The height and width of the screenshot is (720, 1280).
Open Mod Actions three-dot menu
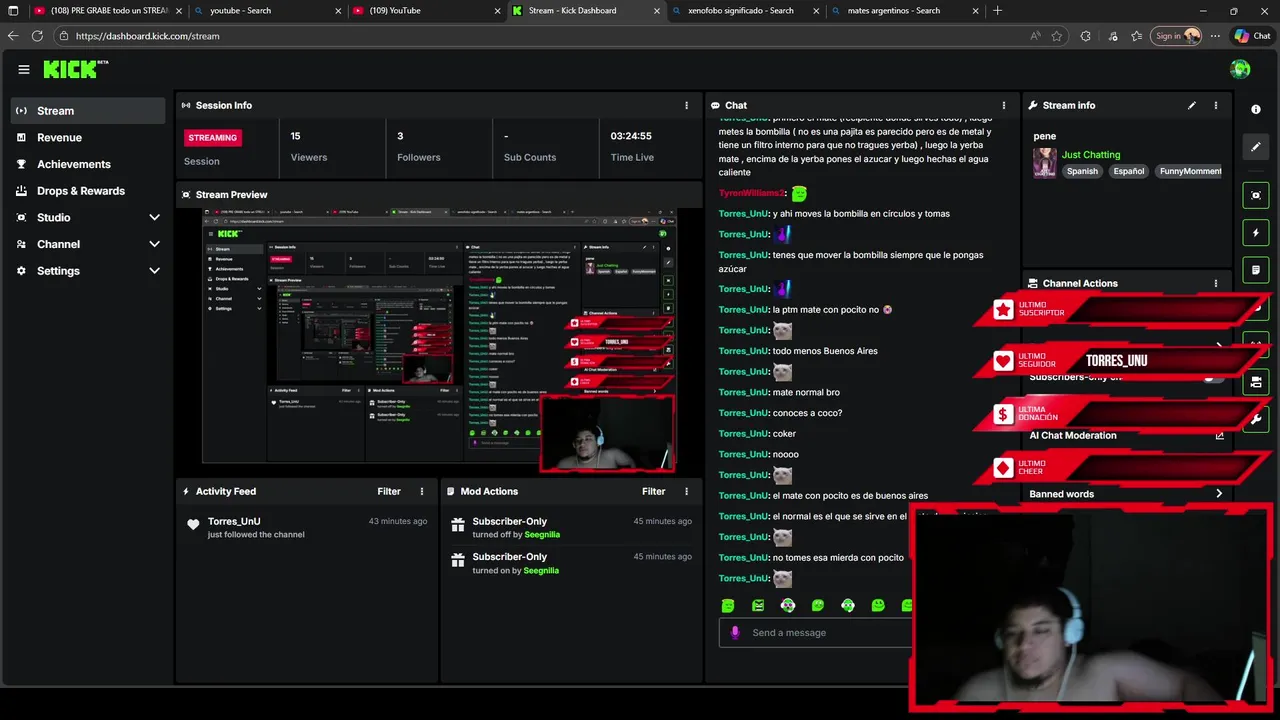coord(686,491)
